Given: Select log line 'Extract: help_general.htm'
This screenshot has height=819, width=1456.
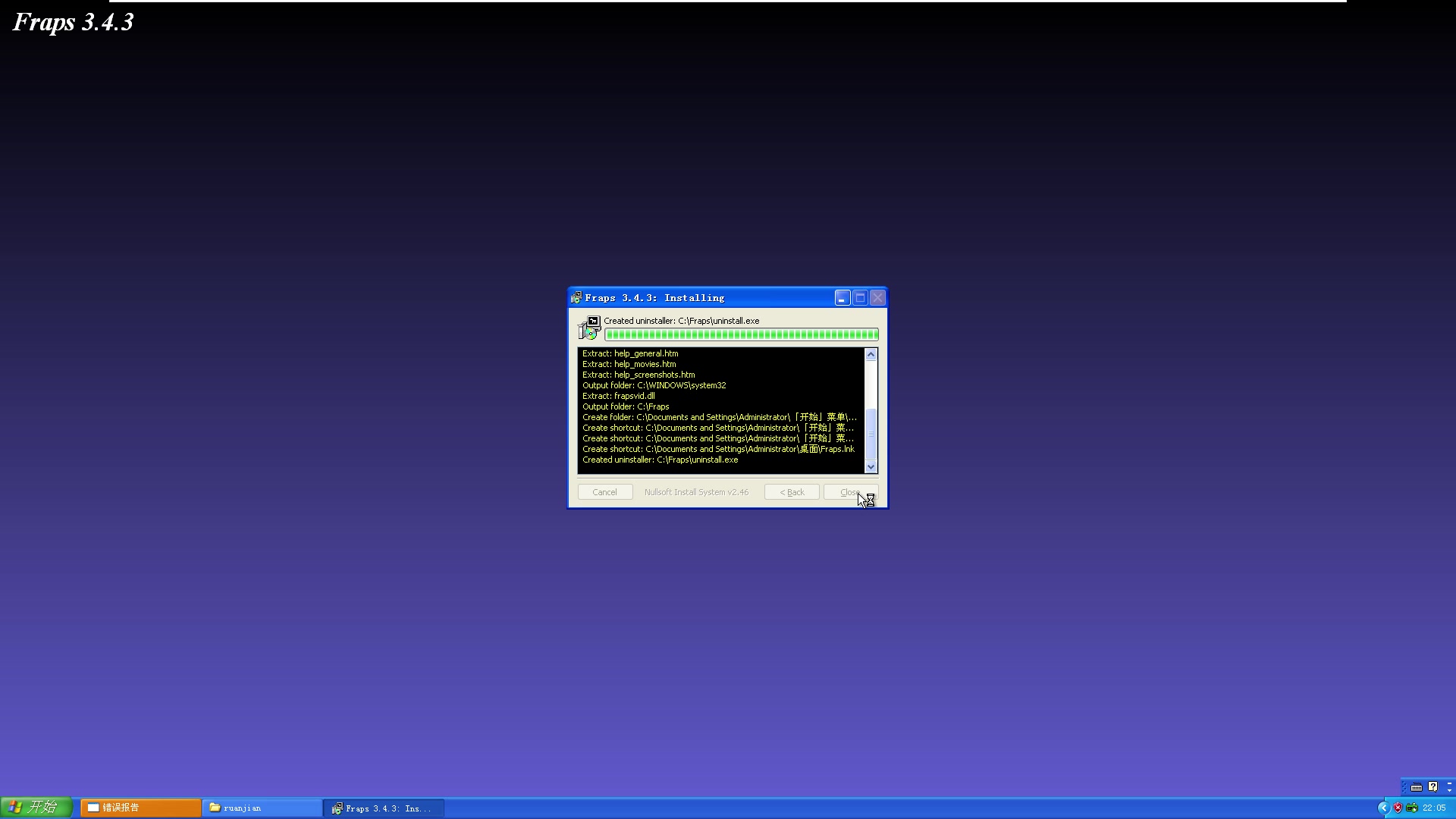Looking at the screenshot, I should [x=630, y=353].
